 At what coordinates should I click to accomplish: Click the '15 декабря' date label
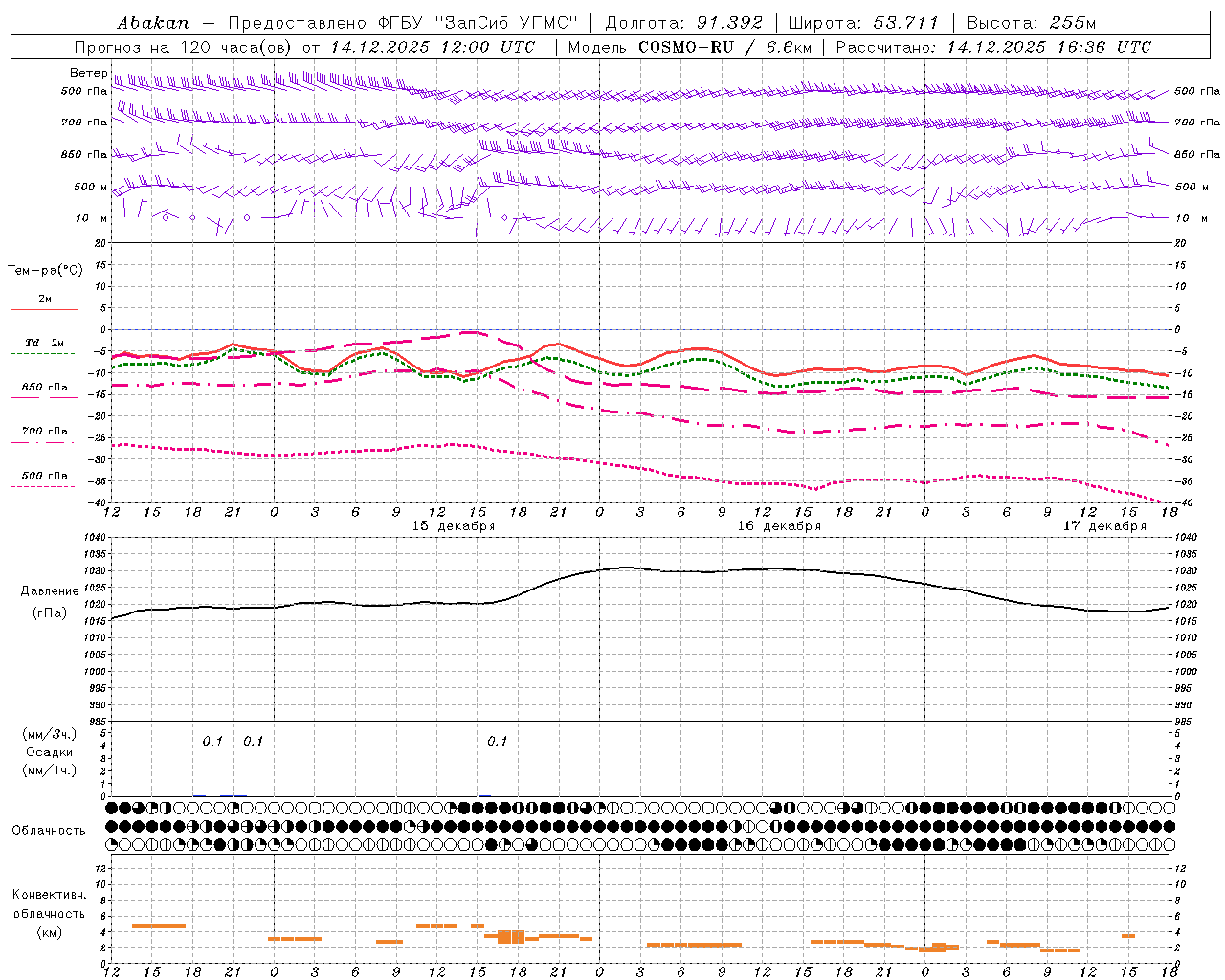point(454,526)
